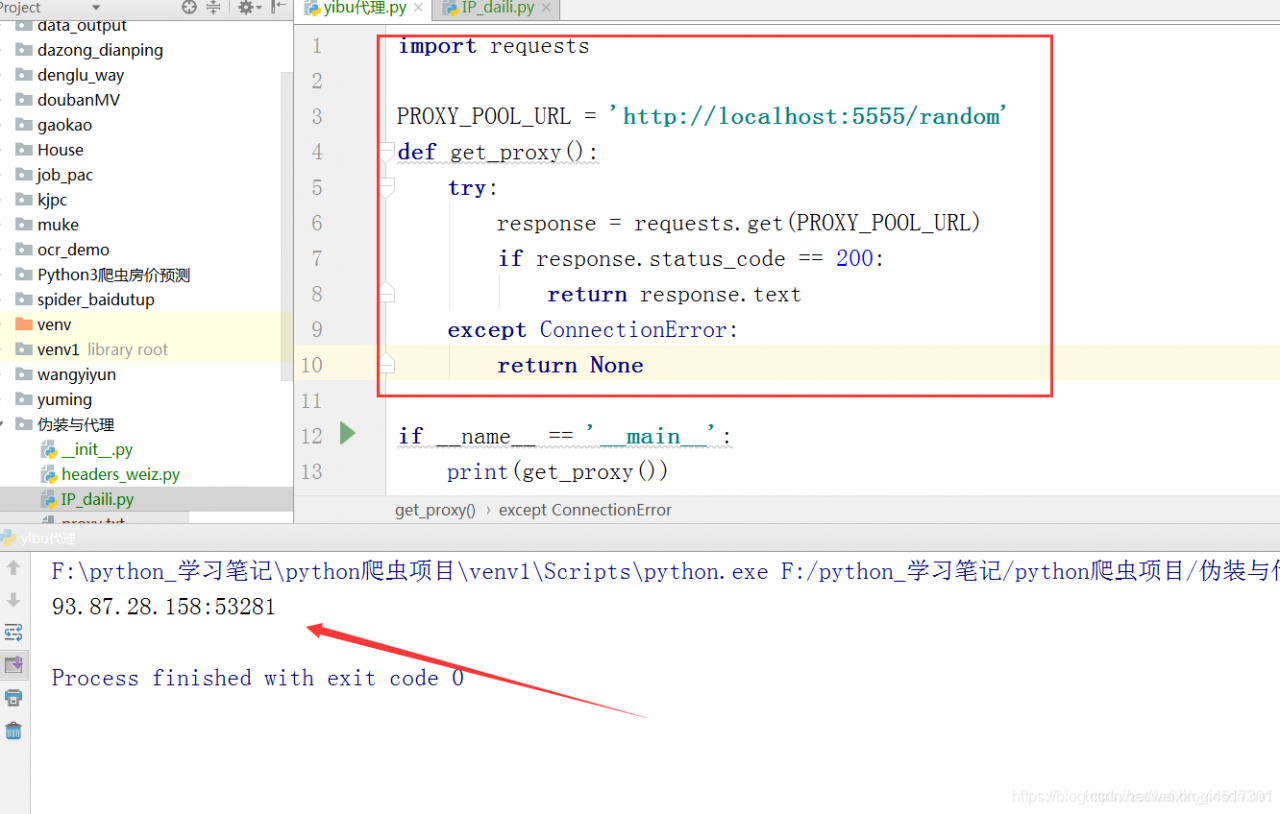Click the python.exe command line in console
Viewport: 1280px width, 814px height.
coord(666,572)
